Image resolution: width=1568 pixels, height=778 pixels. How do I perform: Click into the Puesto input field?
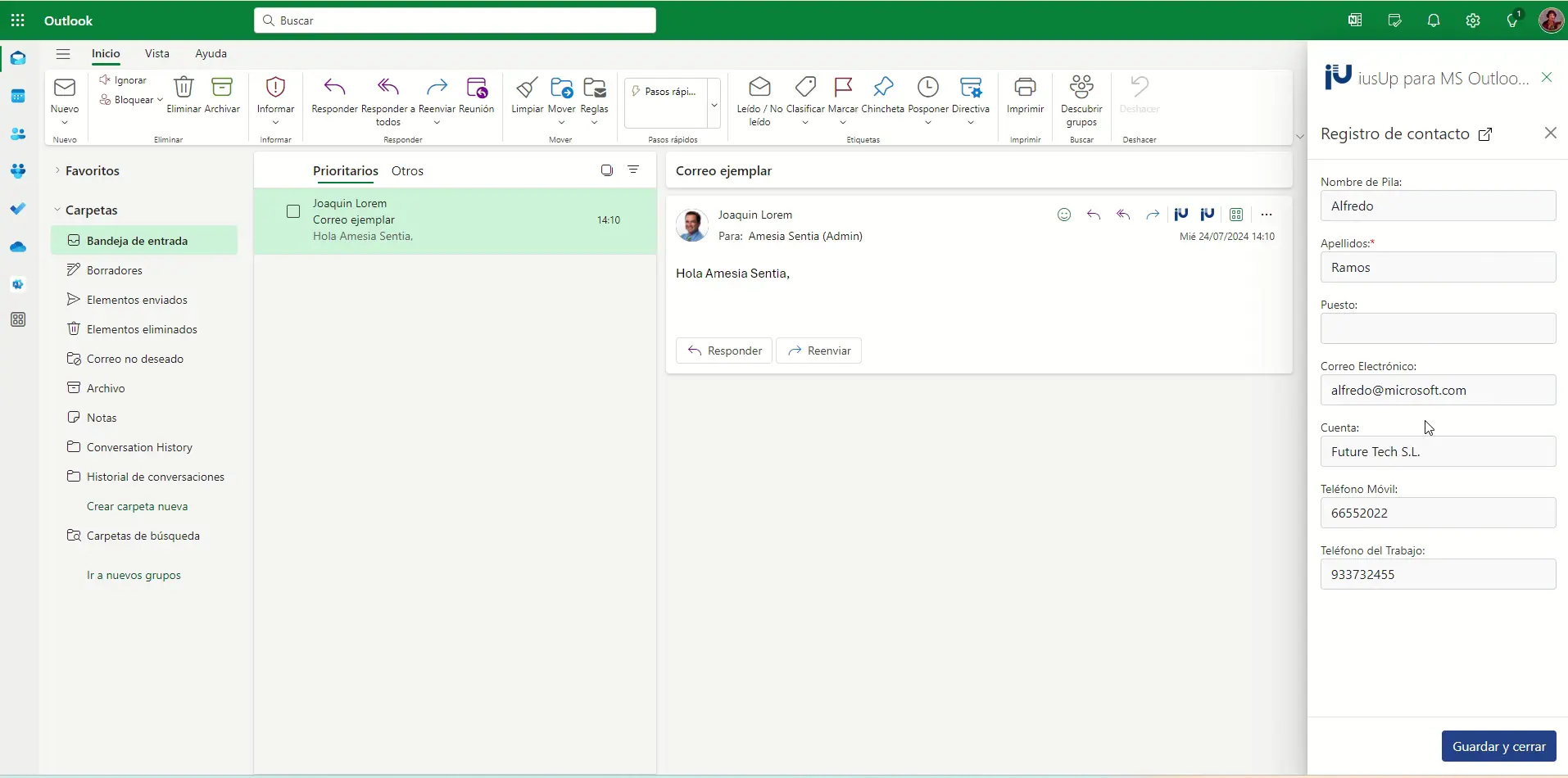[1438, 328]
